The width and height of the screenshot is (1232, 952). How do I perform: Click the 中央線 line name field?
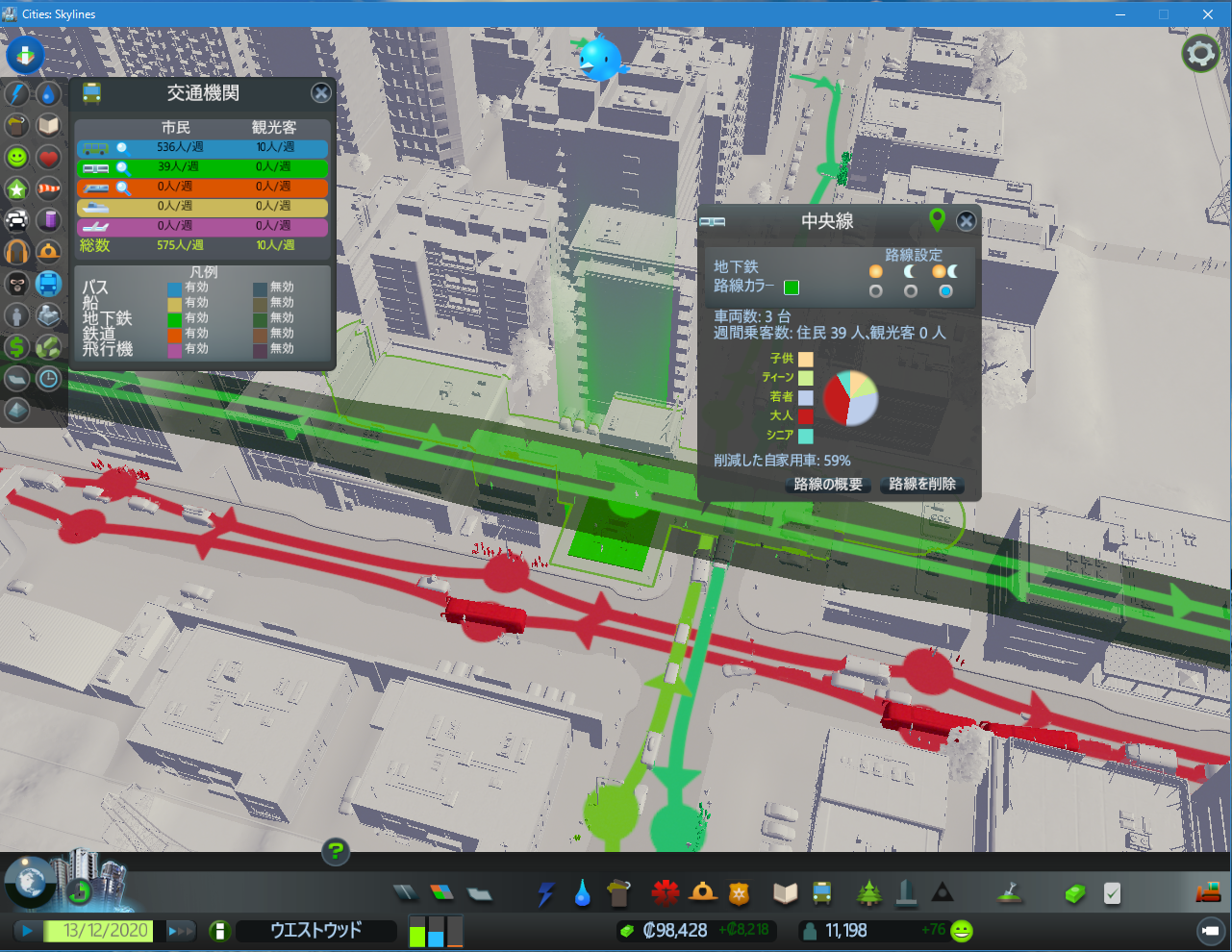click(827, 221)
